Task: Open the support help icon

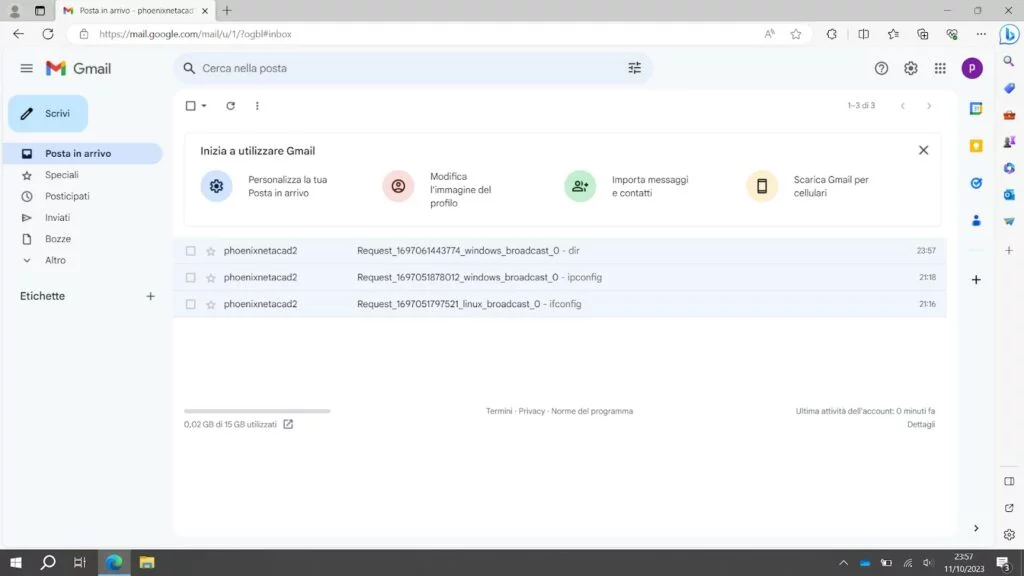Action: pyautogui.click(x=881, y=68)
